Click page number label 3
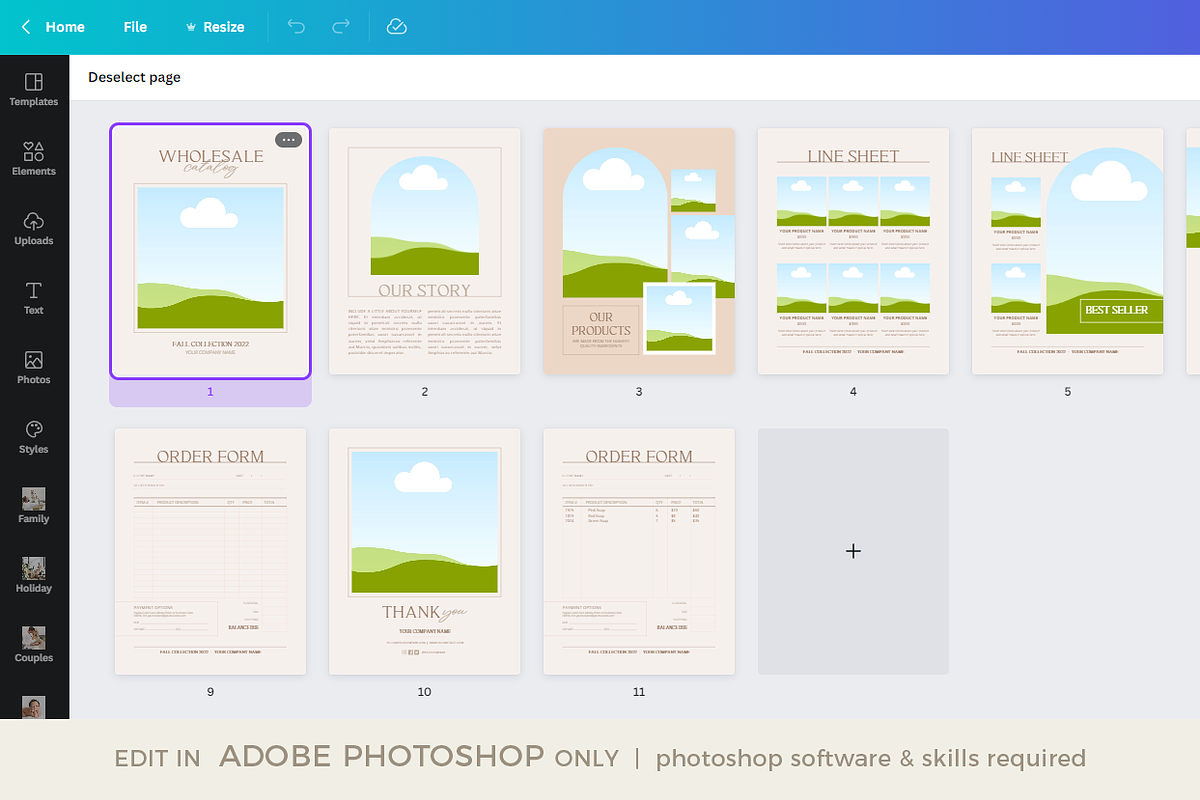 pos(639,392)
